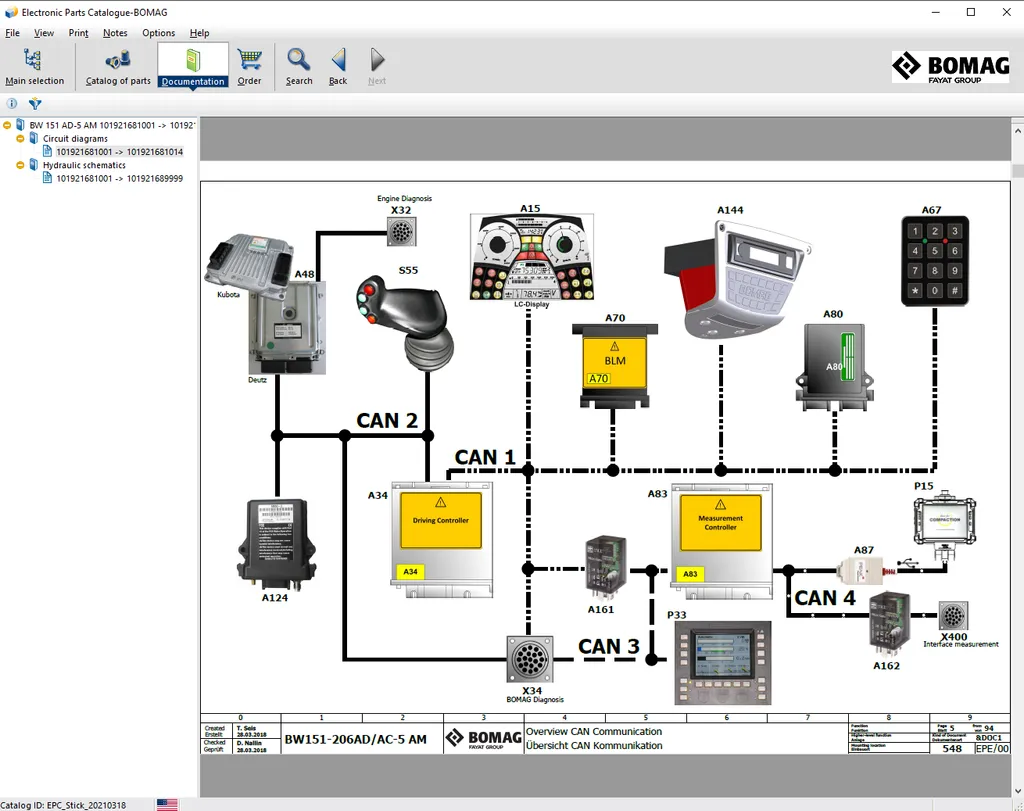Click the vertical scrollbar thumb
Image resolution: width=1024 pixels, height=811 pixels.
pyautogui.click(x=1017, y=170)
